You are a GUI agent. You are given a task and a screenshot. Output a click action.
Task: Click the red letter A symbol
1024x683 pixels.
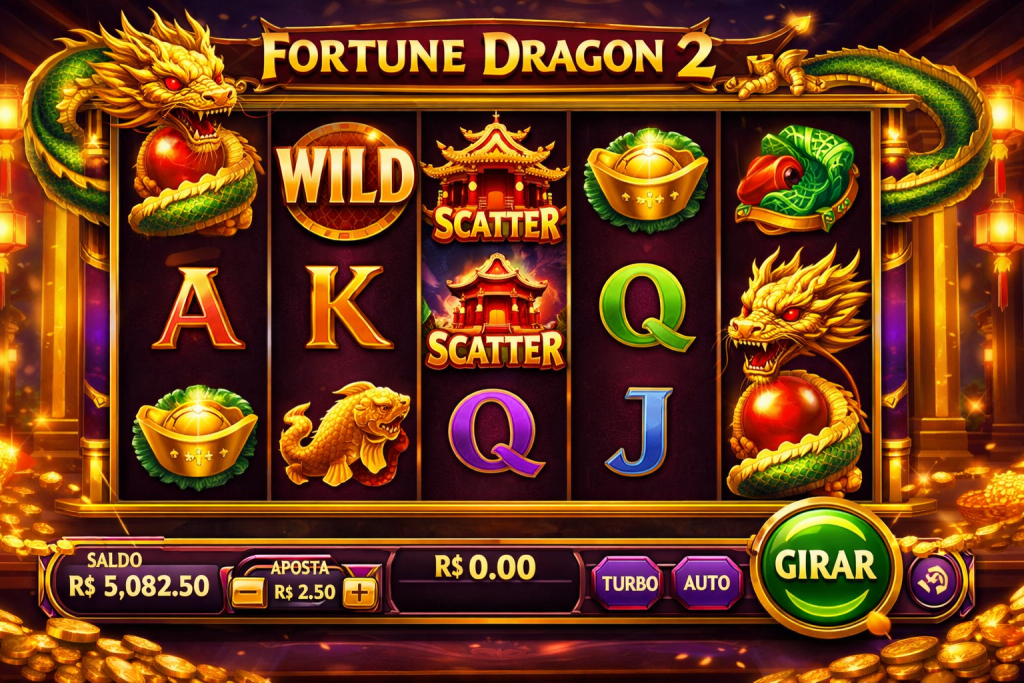[x=197, y=307]
